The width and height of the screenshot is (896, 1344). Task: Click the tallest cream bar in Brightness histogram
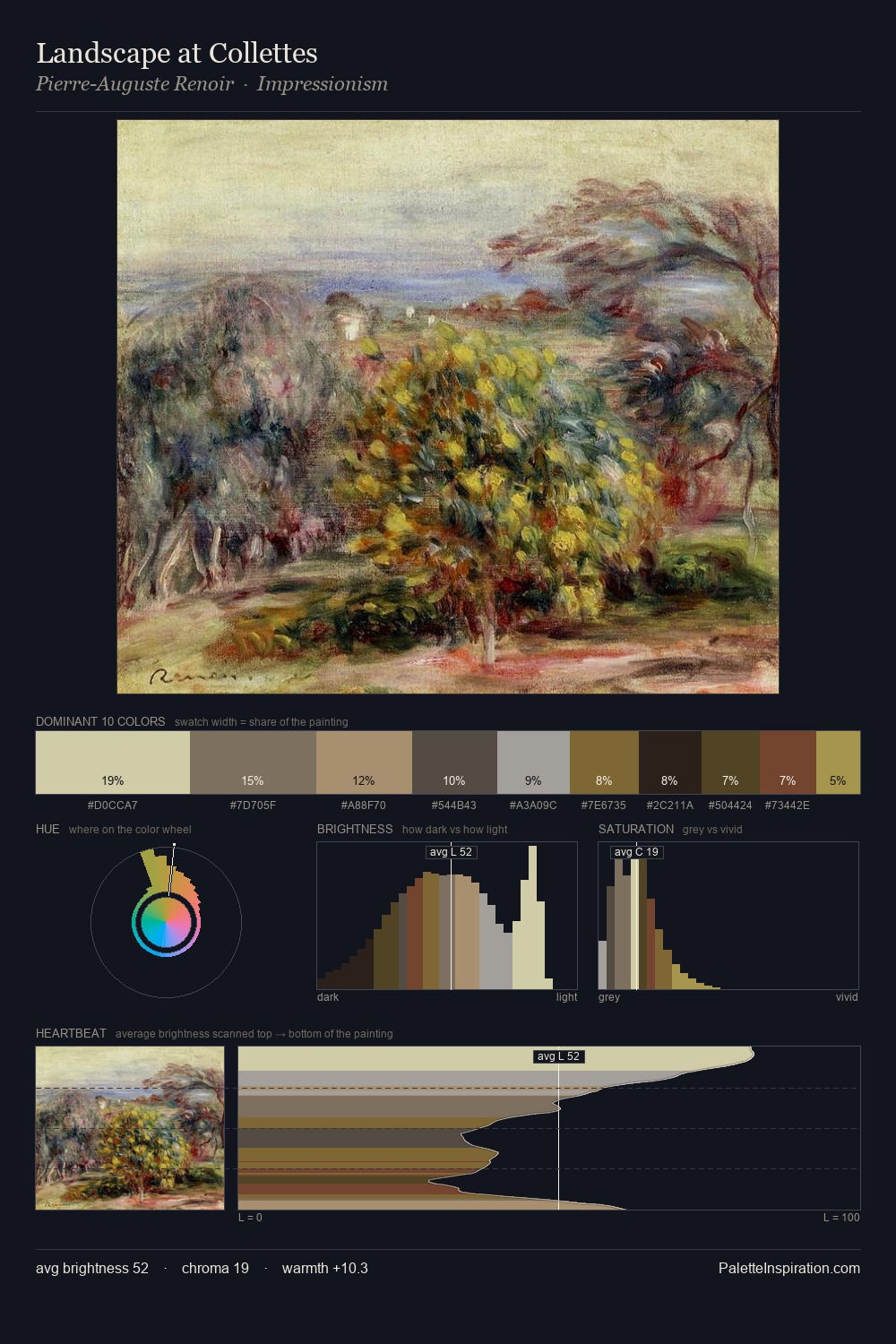click(533, 918)
